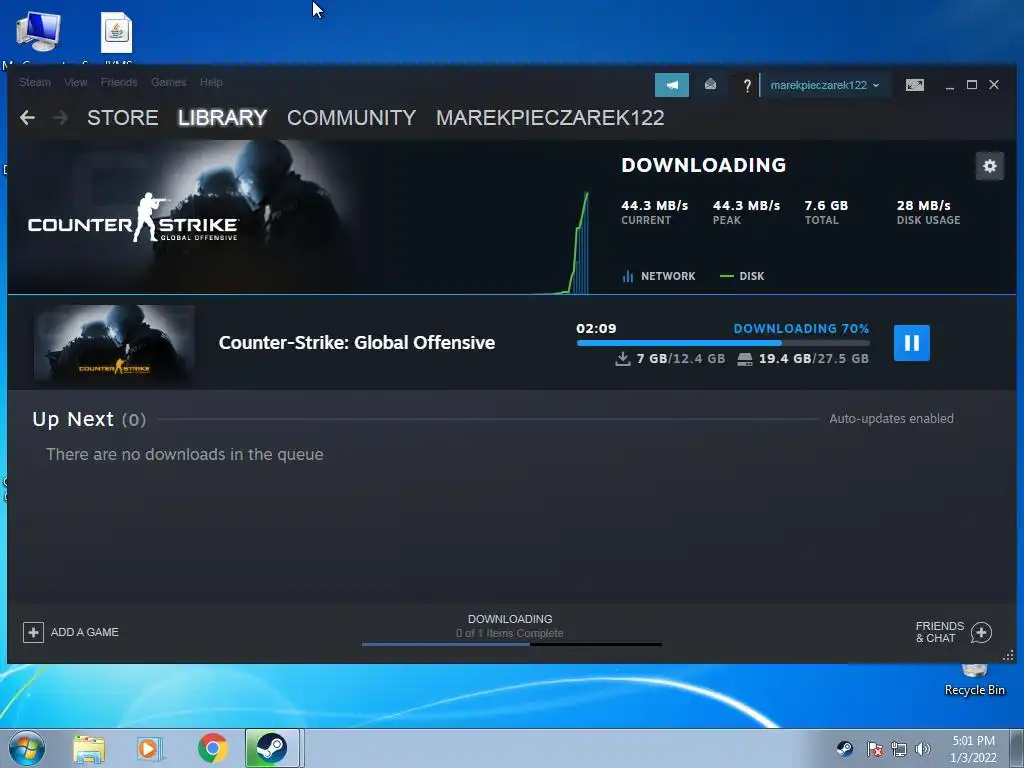Click the plus icon beside Add a Game

coord(33,632)
